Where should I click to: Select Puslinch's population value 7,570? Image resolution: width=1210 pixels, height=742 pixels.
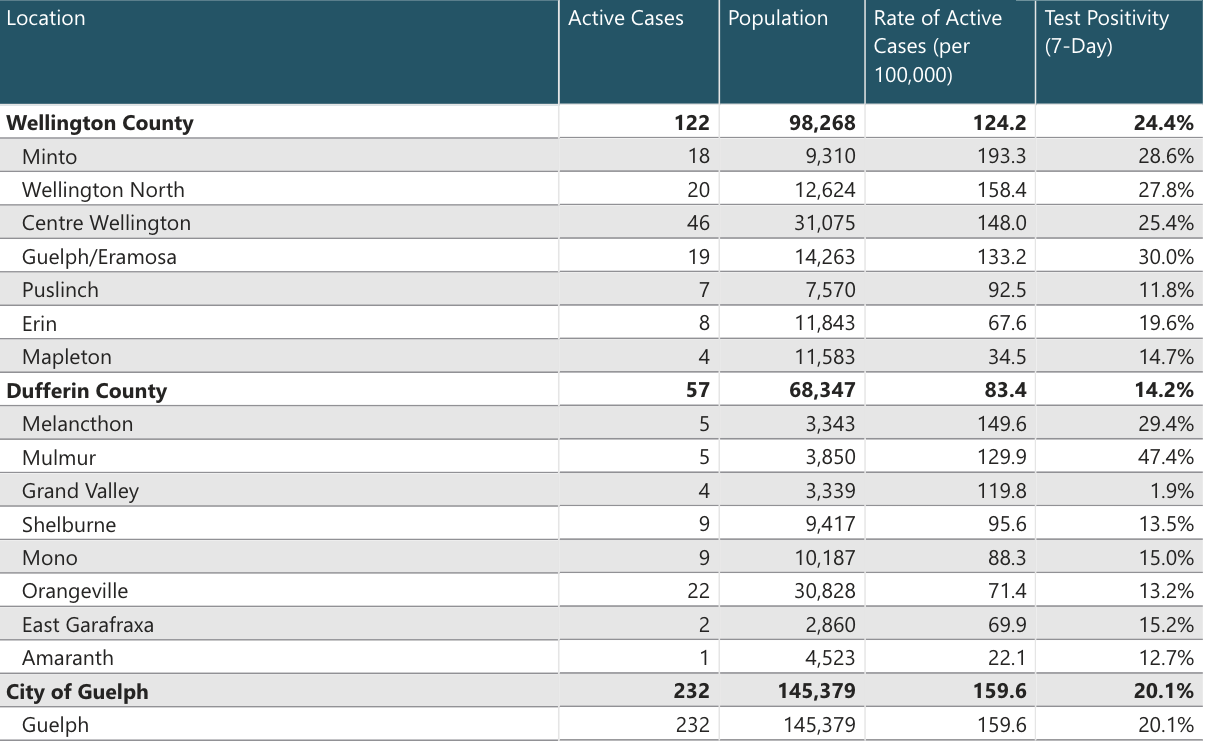830,290
